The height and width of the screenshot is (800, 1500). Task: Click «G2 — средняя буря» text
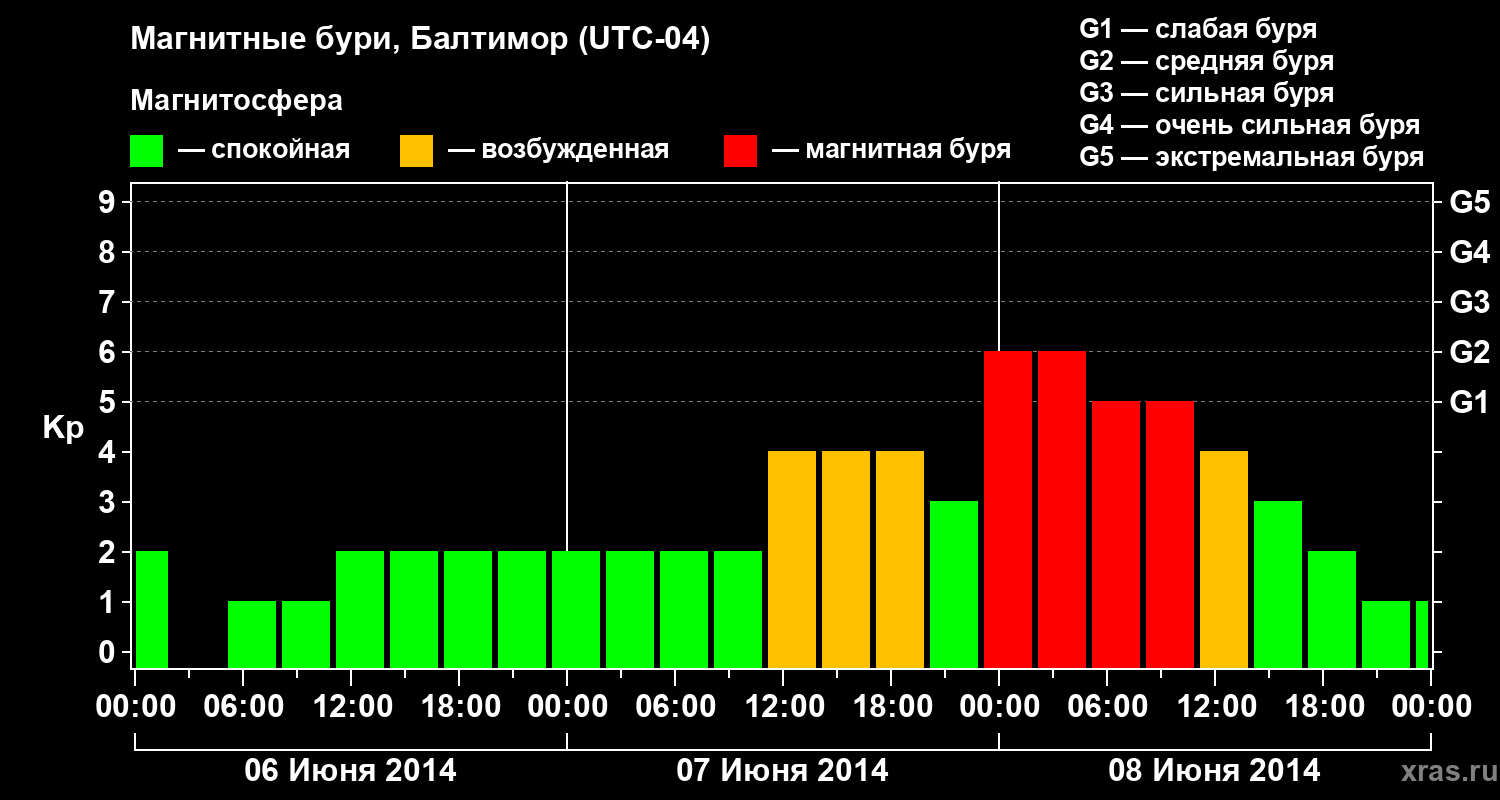tap(1206, 61)
